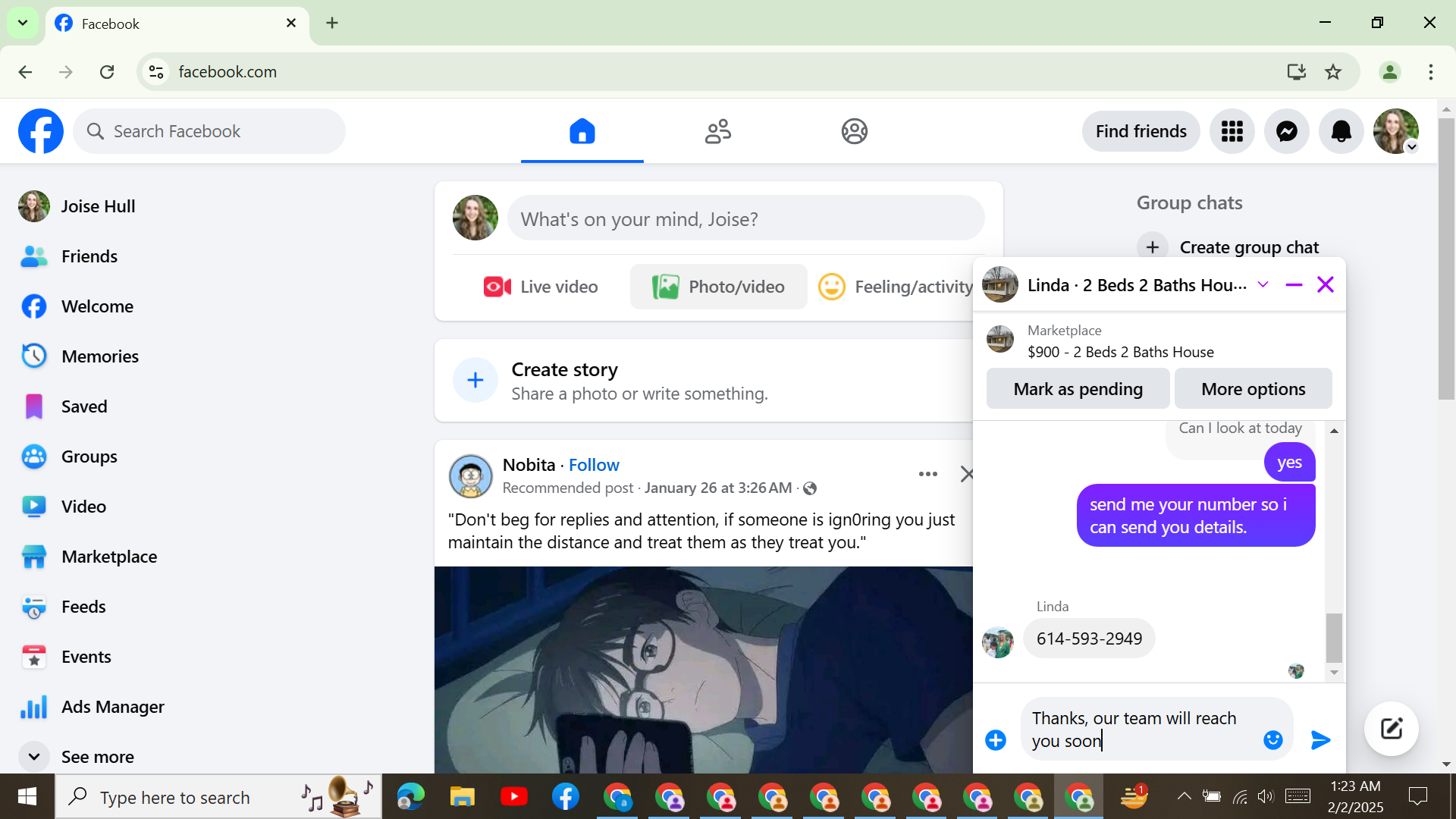
Task: Open the notifications bell
Action: pos(1341,131)
